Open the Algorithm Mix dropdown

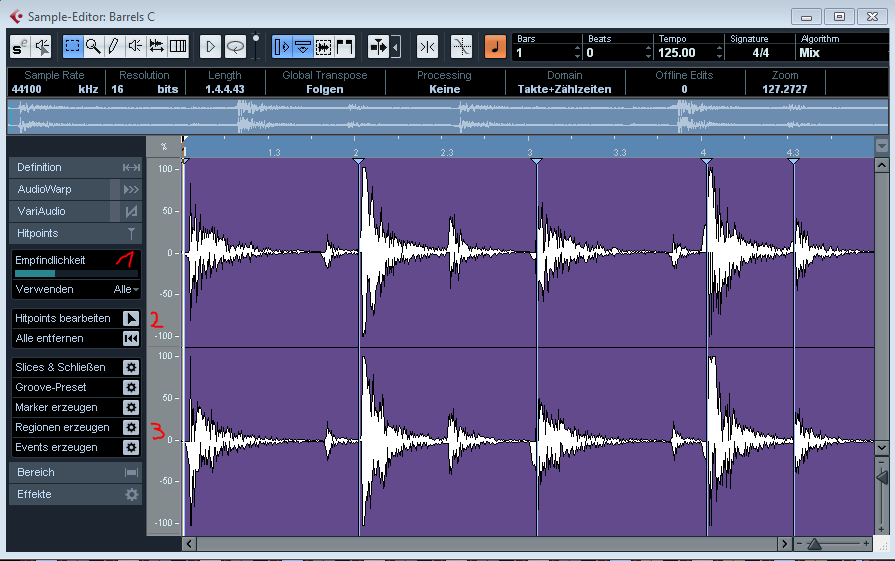point(809,53)
